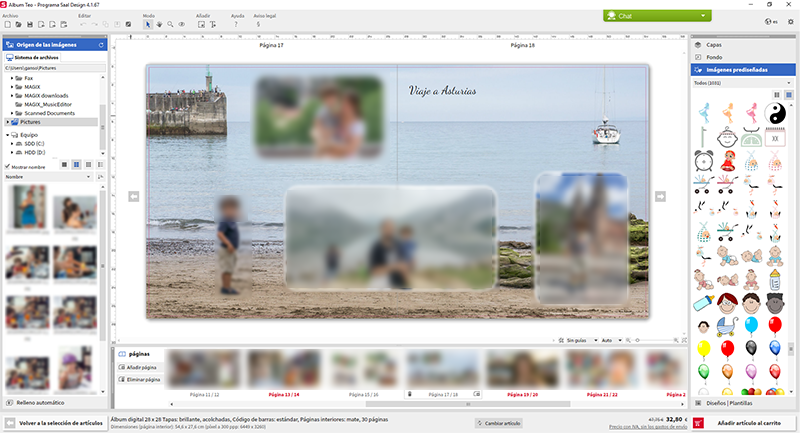Image resolution: width=800 pixels, height=433 pixels.
Task: Open help via the question mark icon
Action: click(x=236, y=24)
